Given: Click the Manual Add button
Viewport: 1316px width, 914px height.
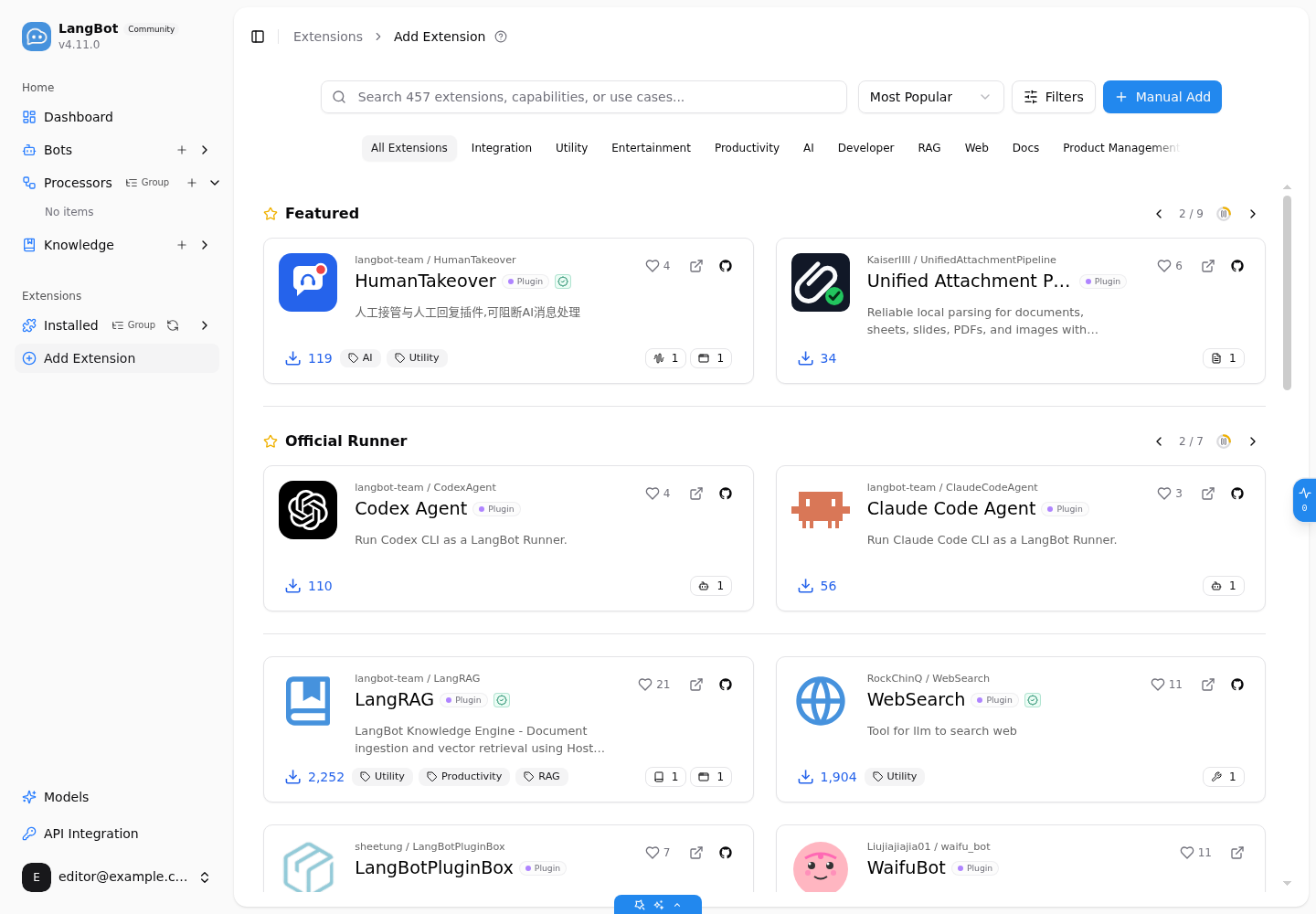Looking at the screenshot, I should [1162, 97].
